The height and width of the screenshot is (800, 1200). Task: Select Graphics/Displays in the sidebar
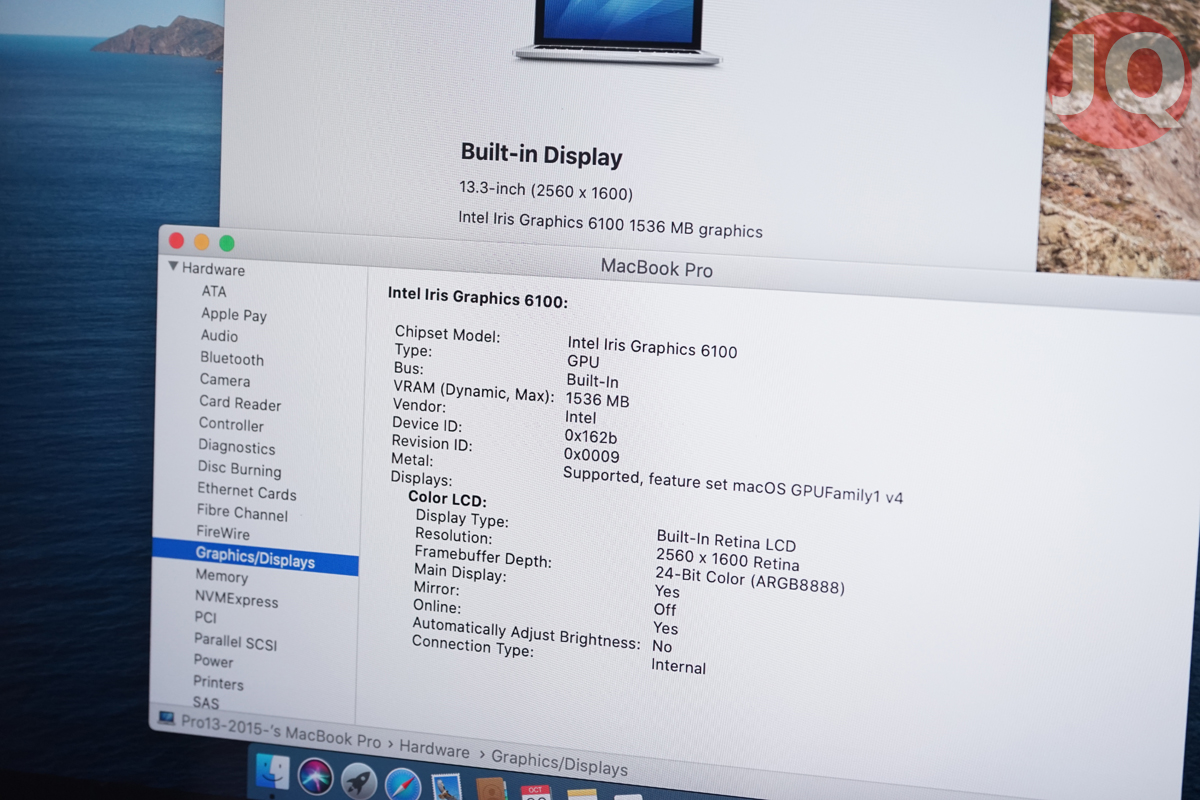[255, 557]
